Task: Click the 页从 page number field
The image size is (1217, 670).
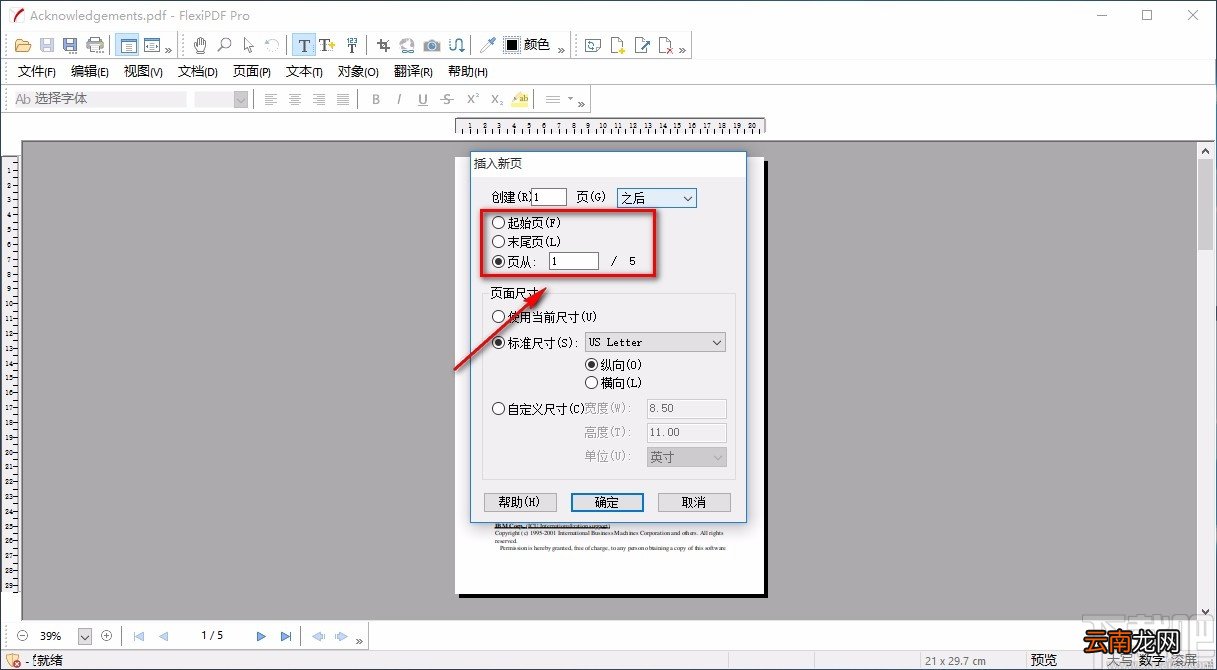Action: (574, 261)
